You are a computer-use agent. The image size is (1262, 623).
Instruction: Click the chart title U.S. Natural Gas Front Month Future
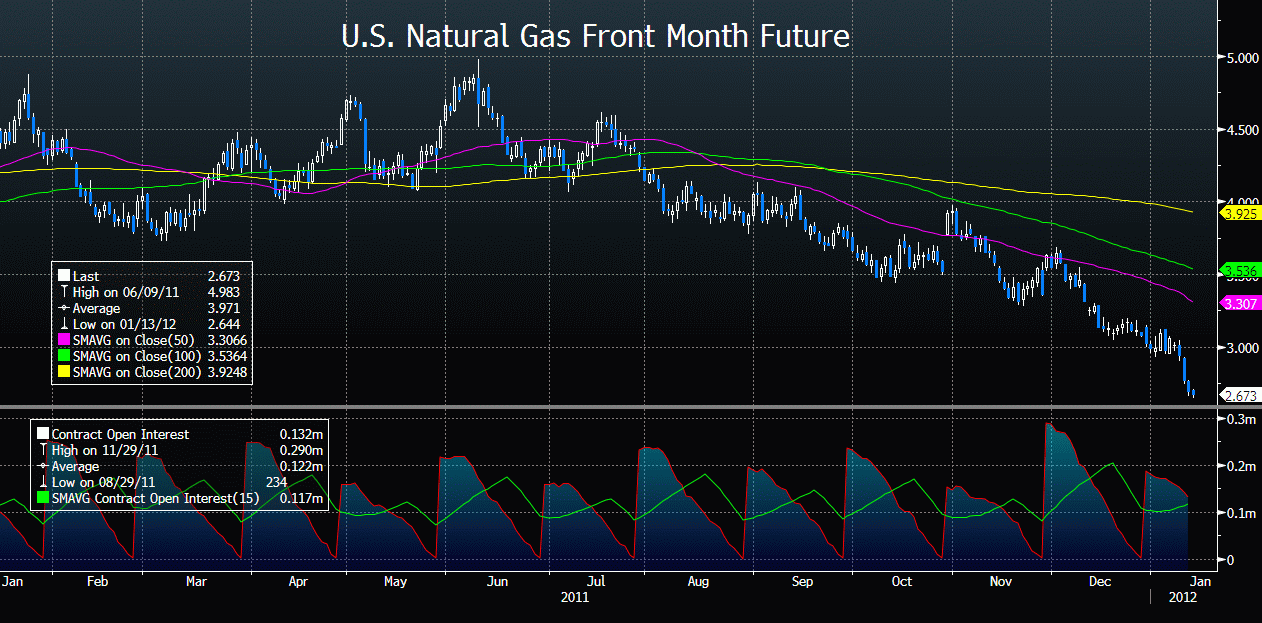pos(595,37)
